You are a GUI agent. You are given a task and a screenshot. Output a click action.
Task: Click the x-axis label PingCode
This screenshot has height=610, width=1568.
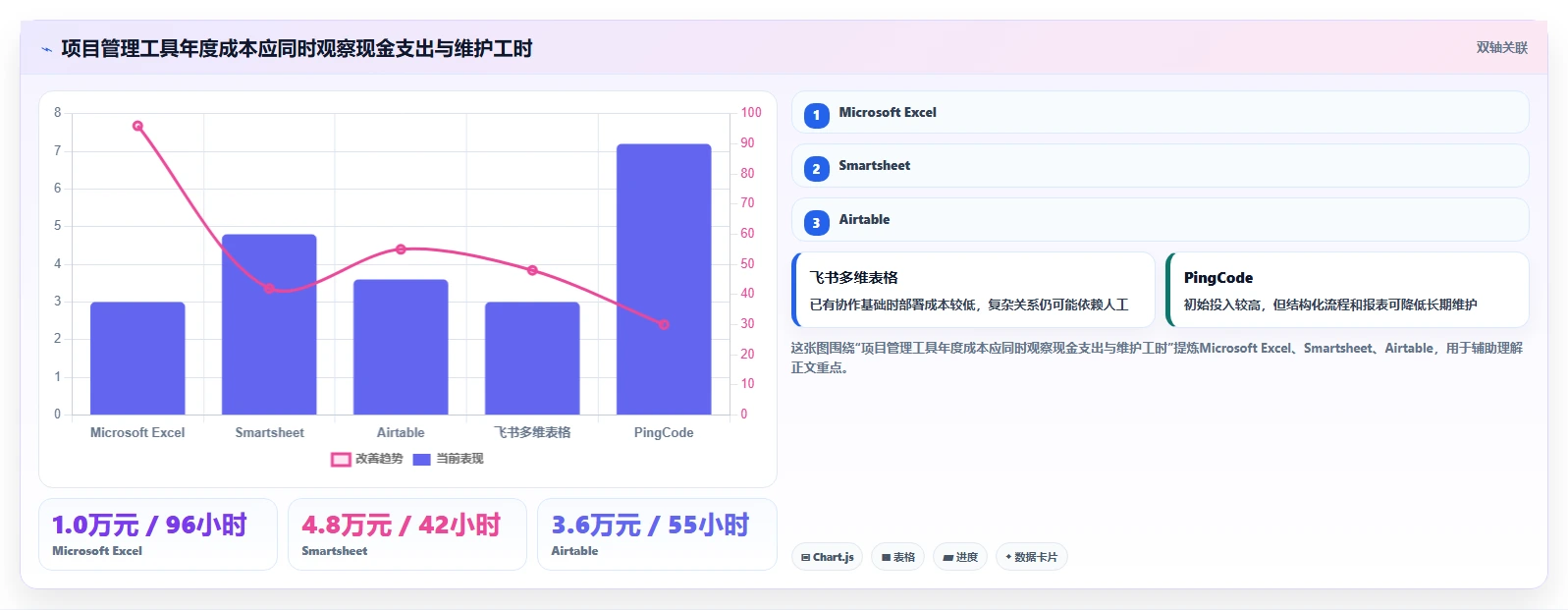tap(664, 432)
